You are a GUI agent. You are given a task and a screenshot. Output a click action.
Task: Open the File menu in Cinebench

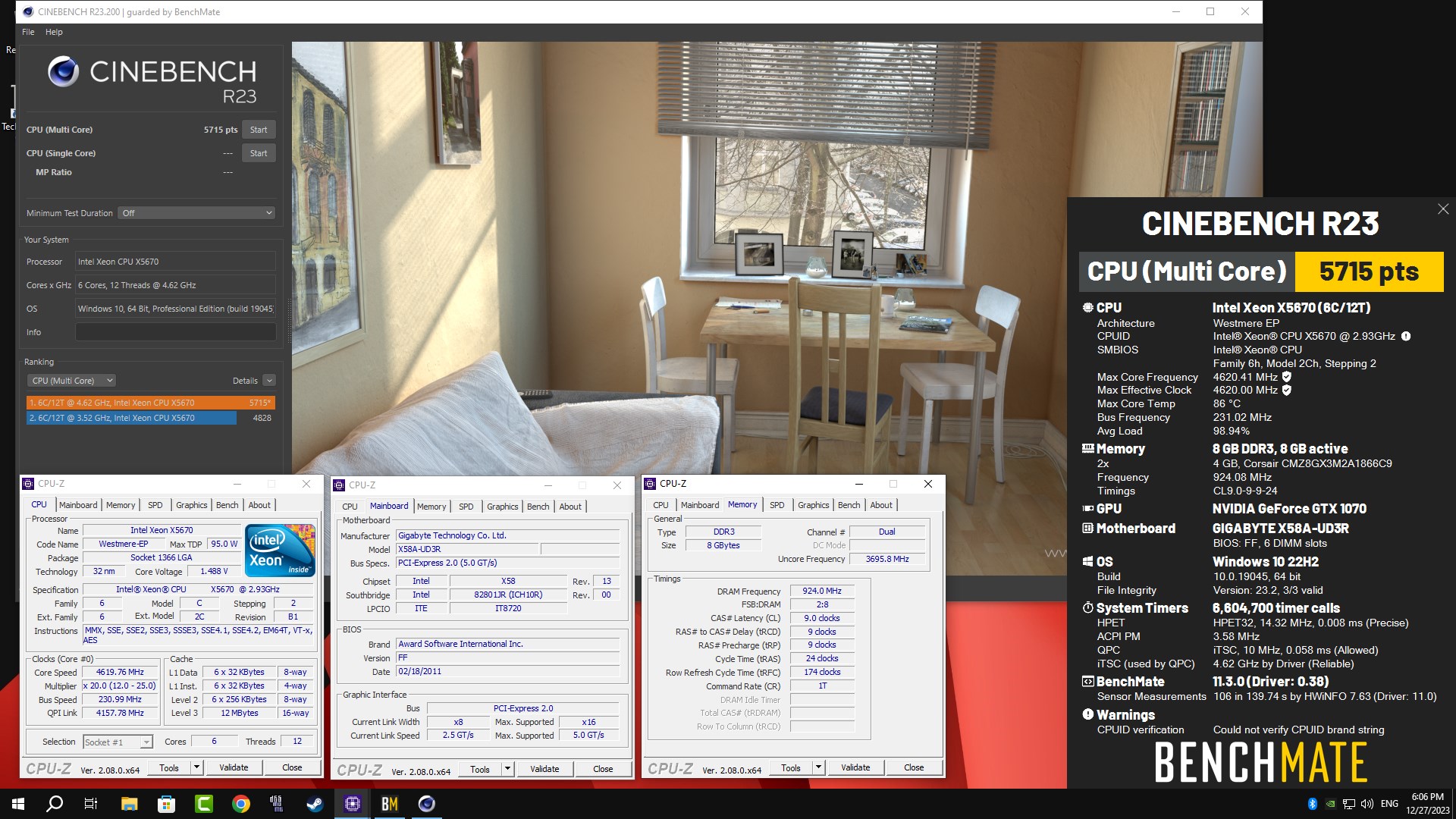point(28,32)
